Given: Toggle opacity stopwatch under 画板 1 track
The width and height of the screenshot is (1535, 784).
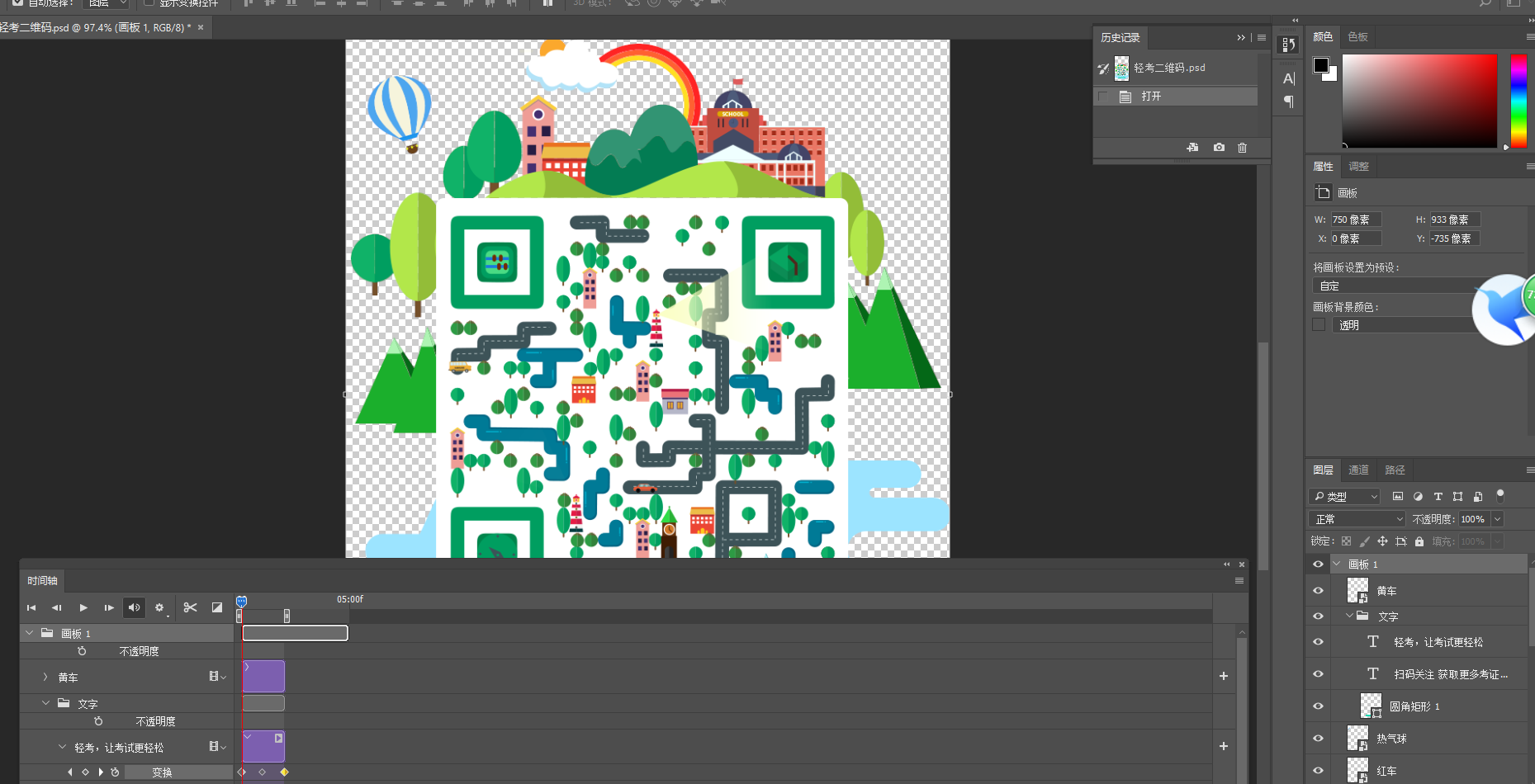Looking at the screenshot, I should coord(82,651).
